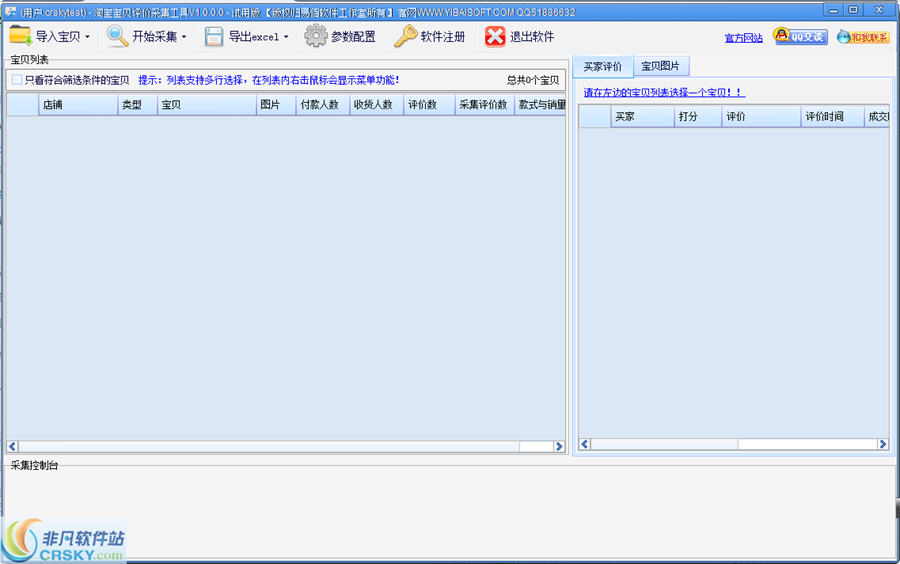The width and height of the screenshot is (900, 564).
Task: Click left arrow of reviews scrollbar
Action: [584, 444]
